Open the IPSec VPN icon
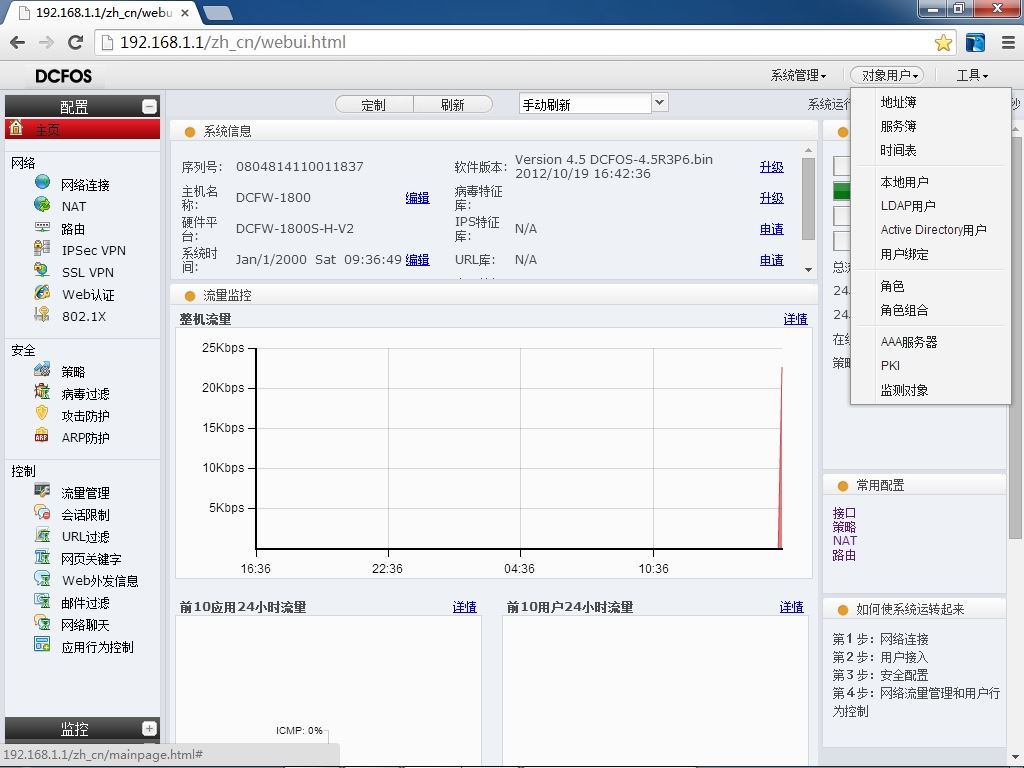1024x768 pixels. pyautogui.click(x=42, y=249)
